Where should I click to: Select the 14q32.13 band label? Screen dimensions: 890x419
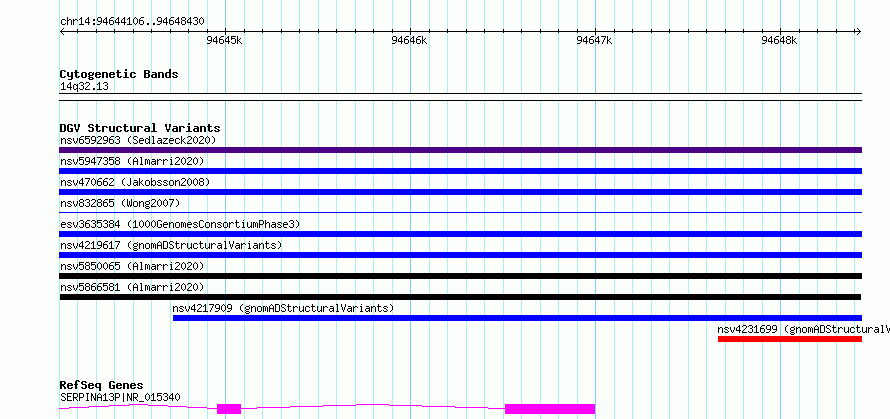click(84, 87)
